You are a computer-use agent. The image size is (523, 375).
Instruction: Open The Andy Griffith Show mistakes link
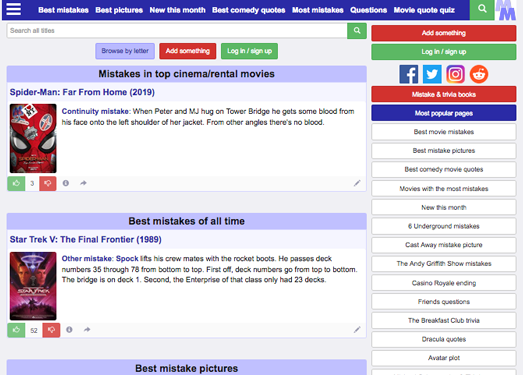(444, 264)
